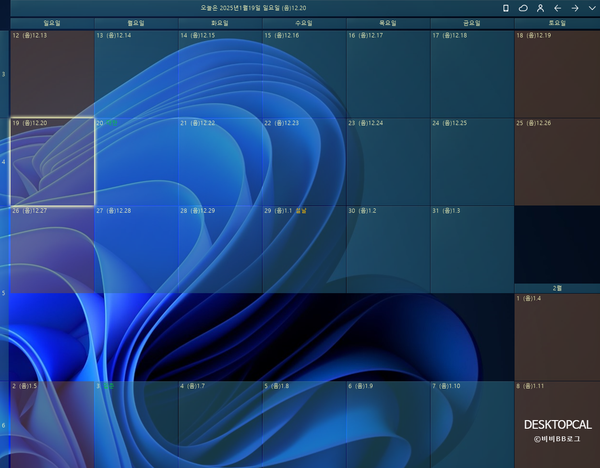Select date cell 7 (음)1.10
Image resolution: width=600 pixels, height=468 pixels.
[472, 424]
